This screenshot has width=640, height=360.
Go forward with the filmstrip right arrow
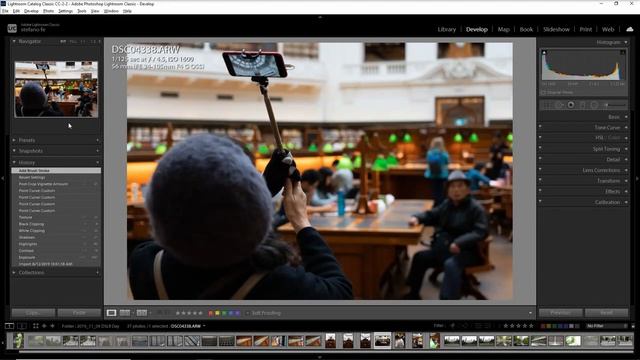point(52,326)
